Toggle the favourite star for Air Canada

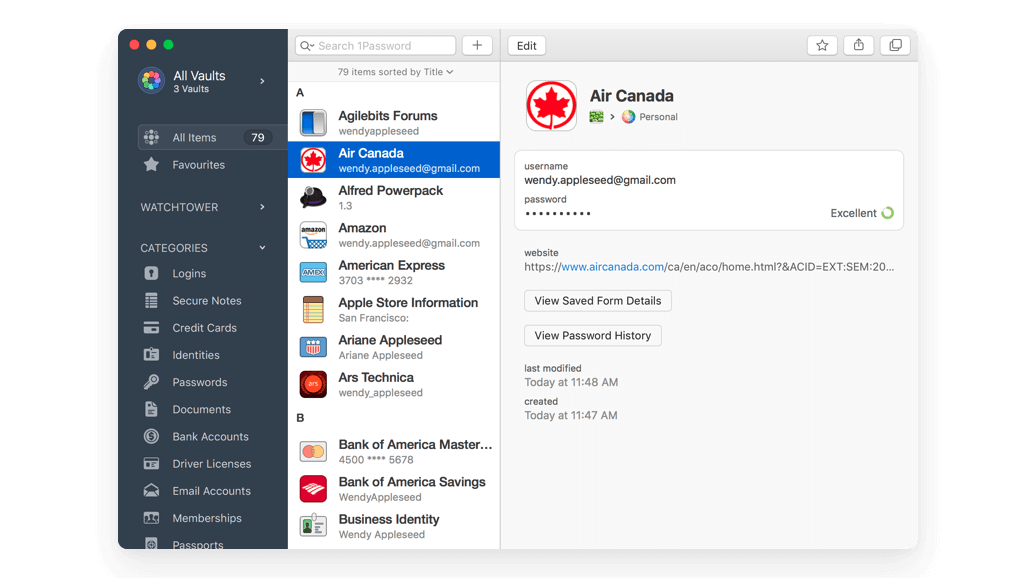(x=821, y=45)
